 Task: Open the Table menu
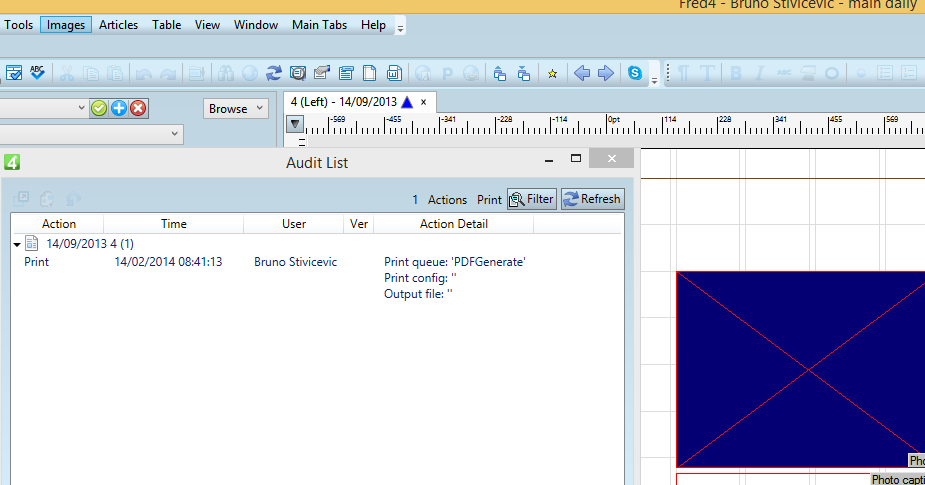[166, 25]
